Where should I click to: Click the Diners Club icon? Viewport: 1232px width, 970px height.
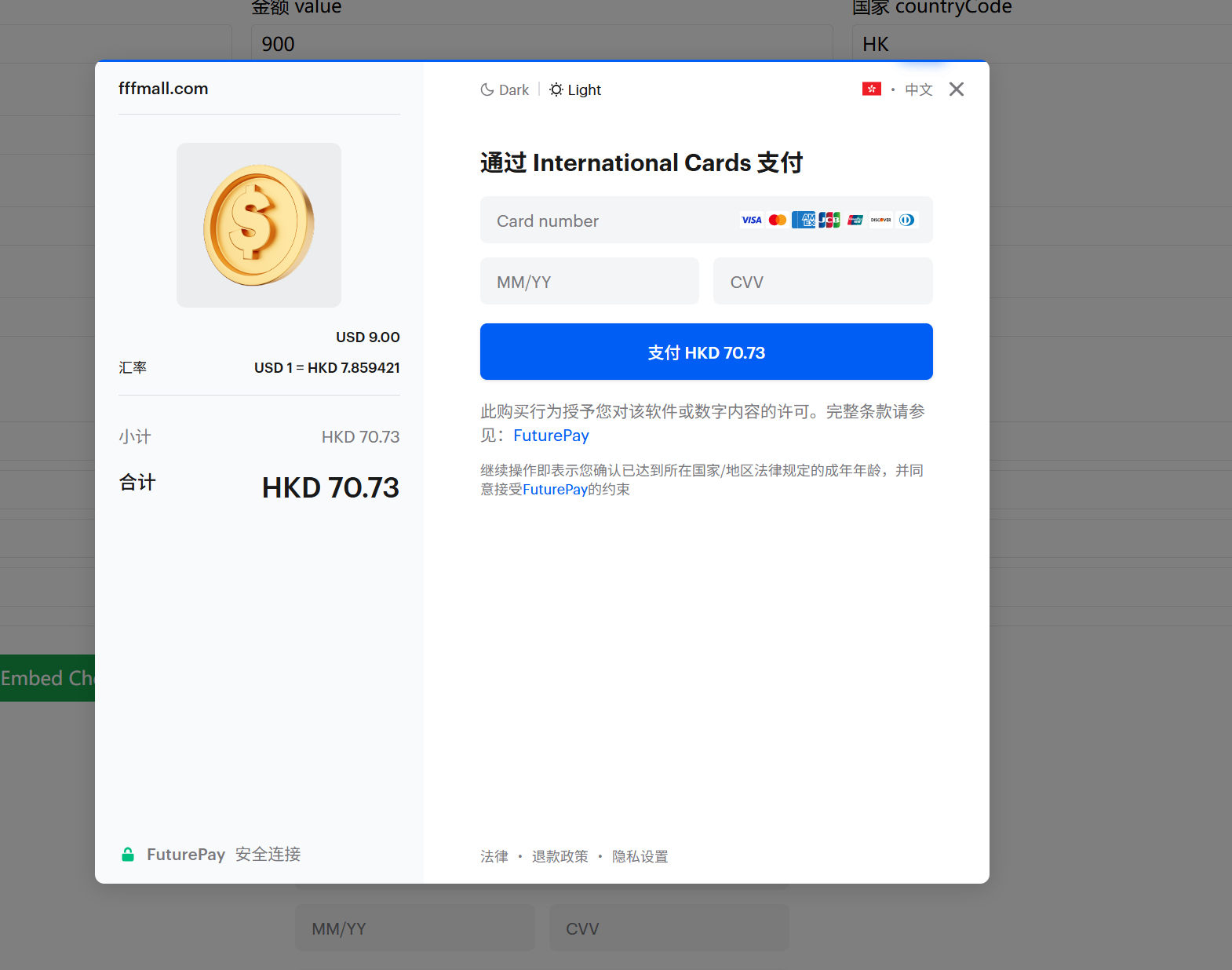pyautogui.click(x=906, y=220)
